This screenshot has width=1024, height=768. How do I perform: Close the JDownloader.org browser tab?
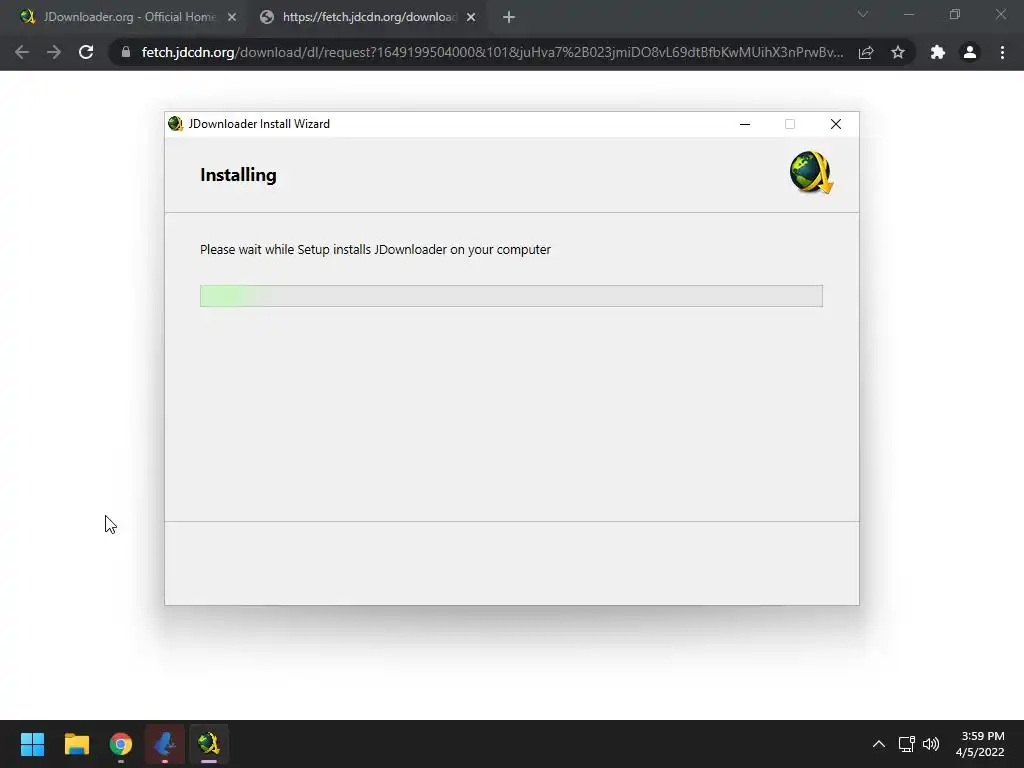pos(232,18)
